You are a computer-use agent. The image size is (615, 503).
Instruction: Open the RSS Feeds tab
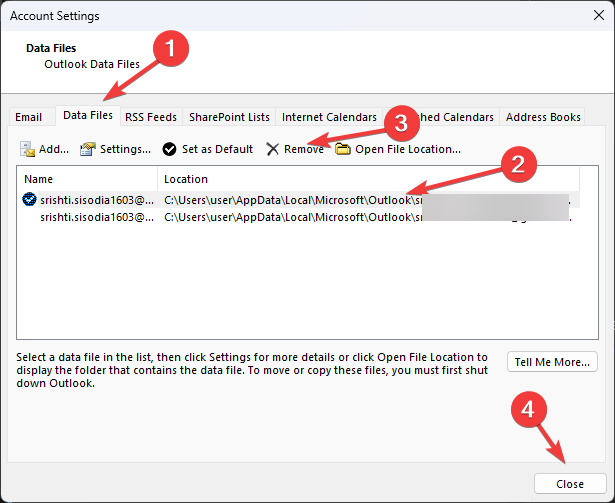click(151, 117)
